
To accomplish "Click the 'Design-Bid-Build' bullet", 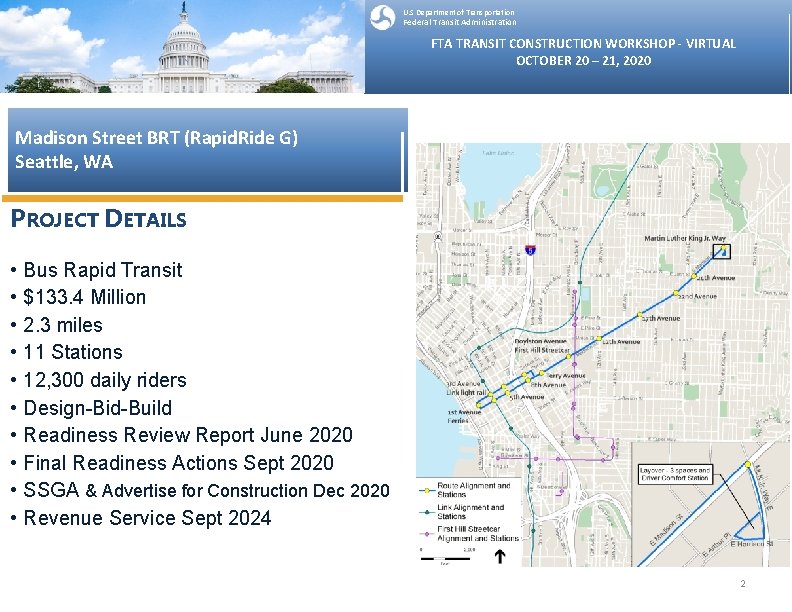I will pyautogui.click(x=97, y=407).
